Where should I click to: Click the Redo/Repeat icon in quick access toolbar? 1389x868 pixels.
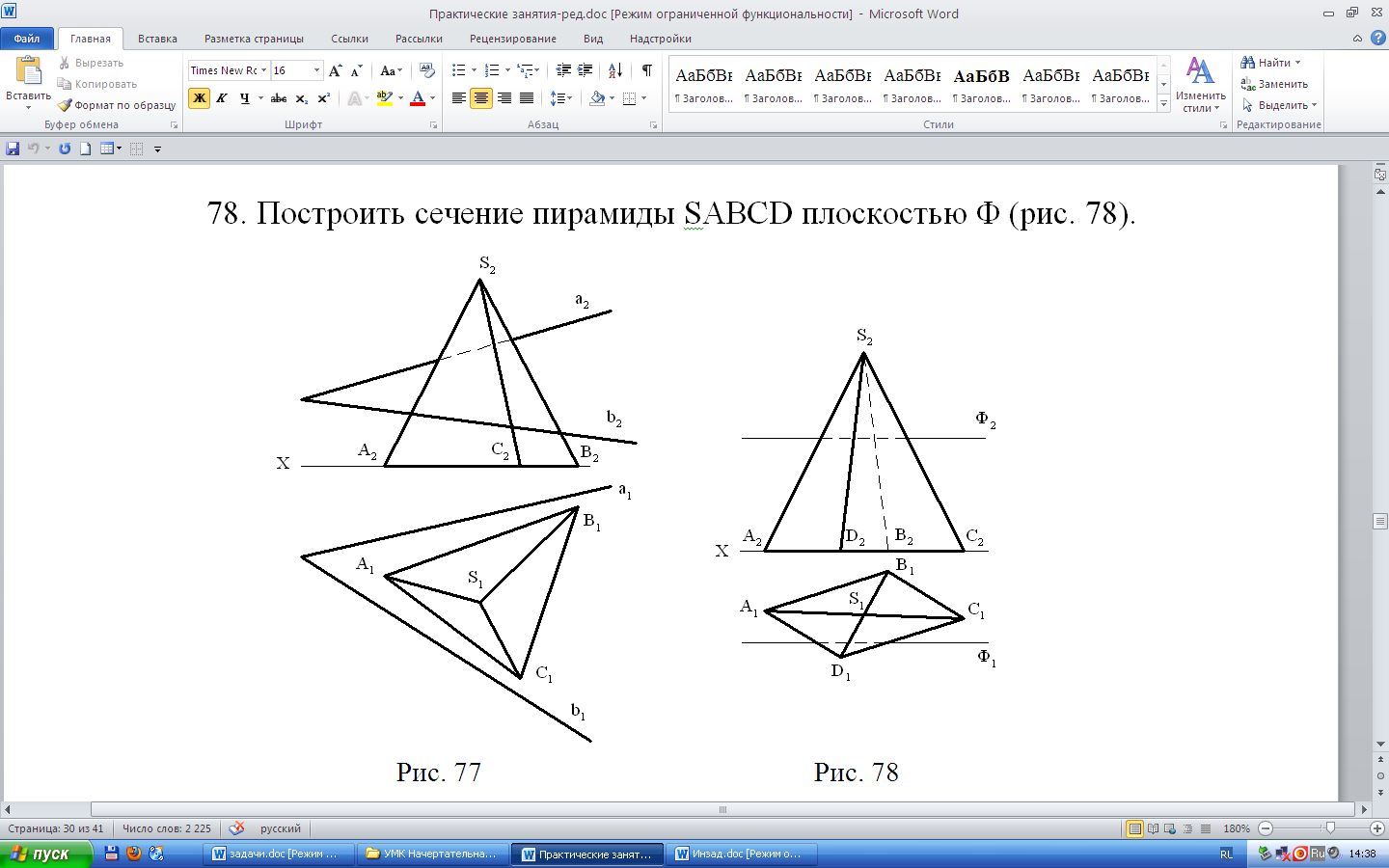(65, 149)
